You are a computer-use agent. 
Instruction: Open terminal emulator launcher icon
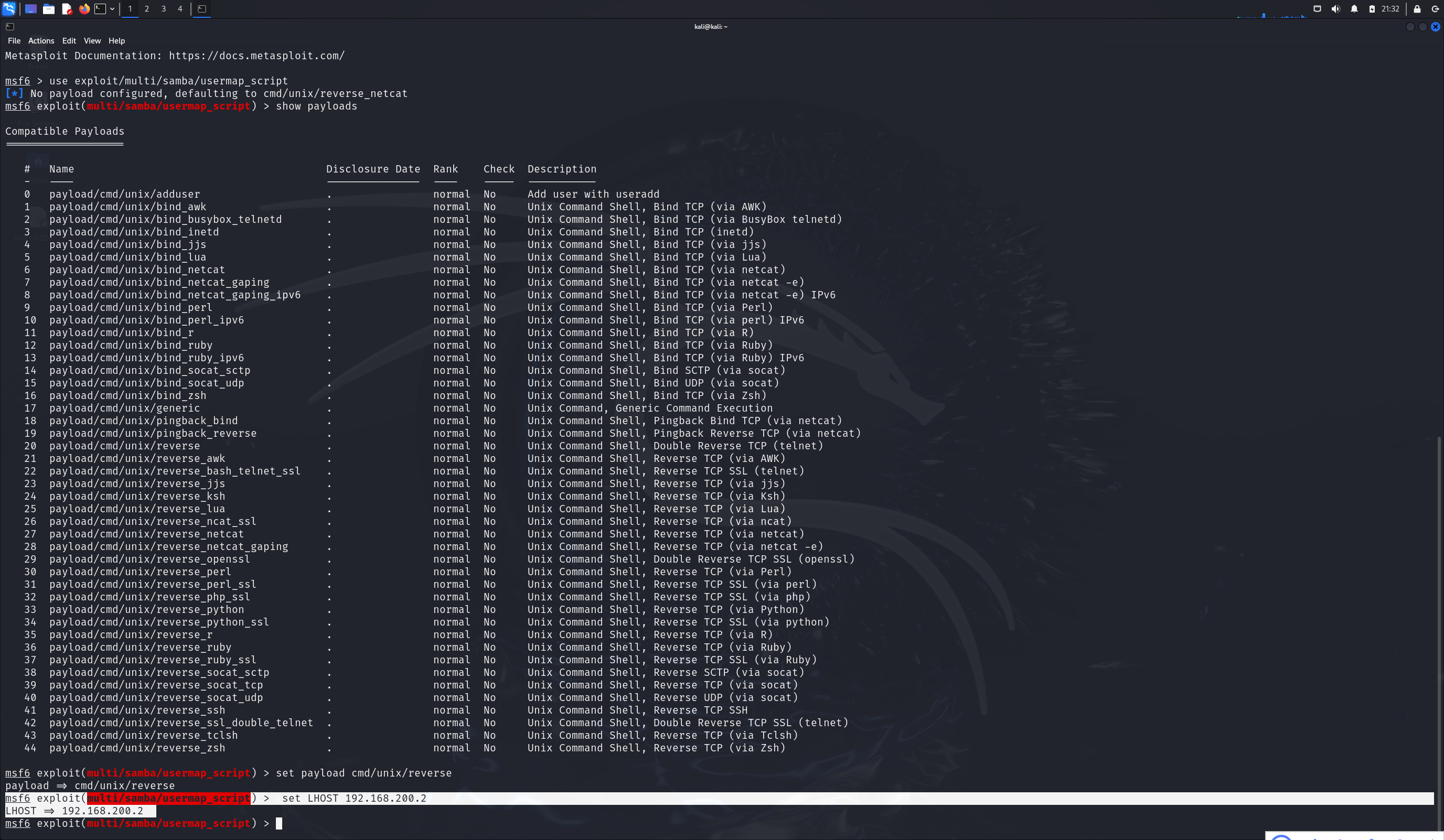(x=100, y=8)
